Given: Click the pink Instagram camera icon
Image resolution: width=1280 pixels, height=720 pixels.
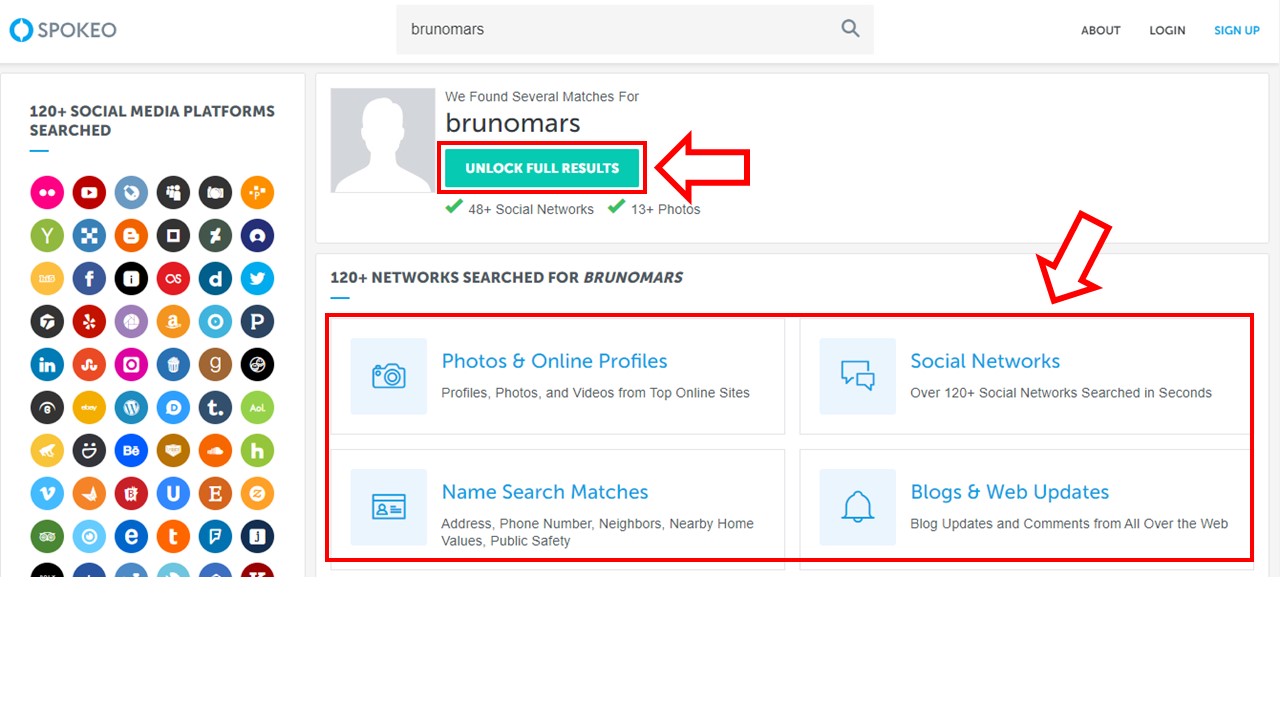Looking at the screenshot, I should pyautogui.click(x=131, y=365).
